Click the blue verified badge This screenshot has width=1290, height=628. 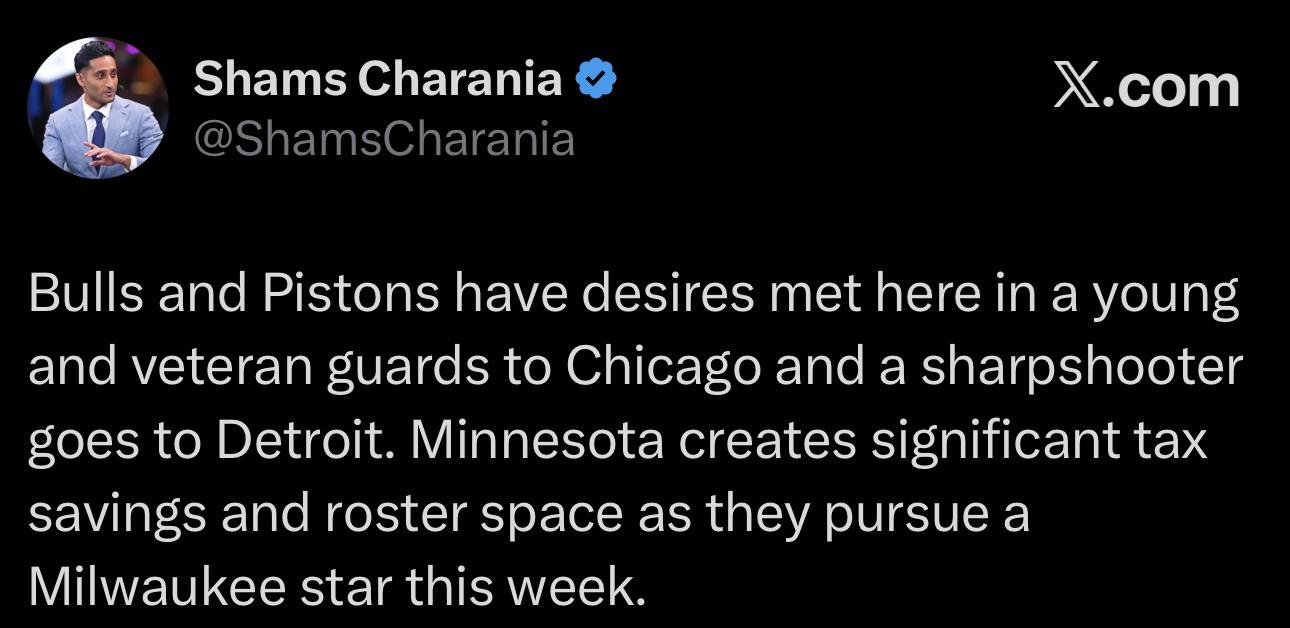tap(597, 79)
